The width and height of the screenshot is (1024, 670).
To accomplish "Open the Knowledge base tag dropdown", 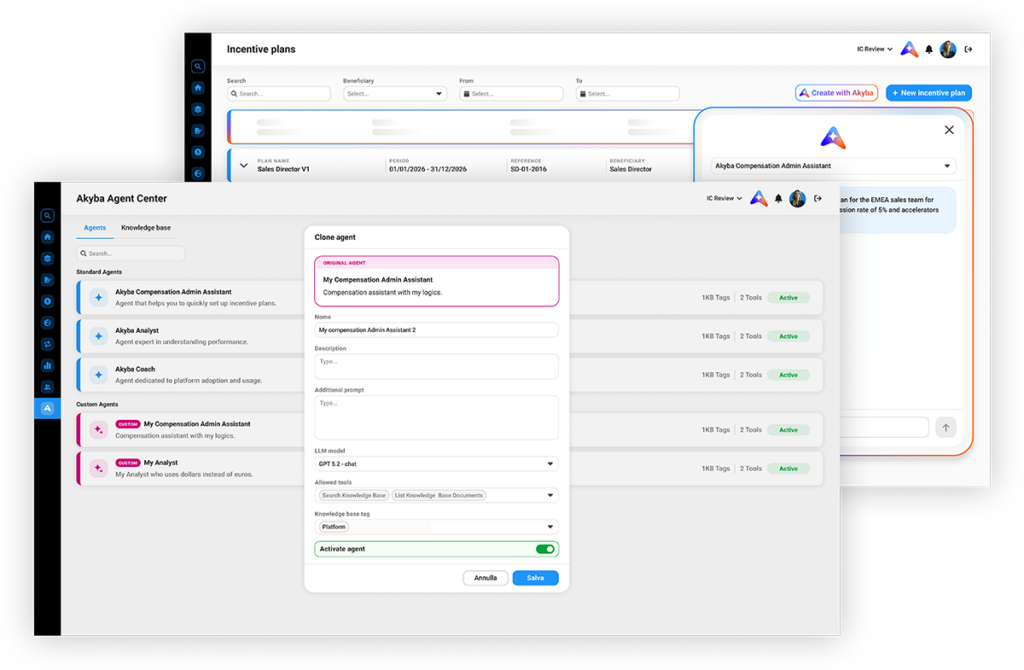I will [x=436, y=526].
